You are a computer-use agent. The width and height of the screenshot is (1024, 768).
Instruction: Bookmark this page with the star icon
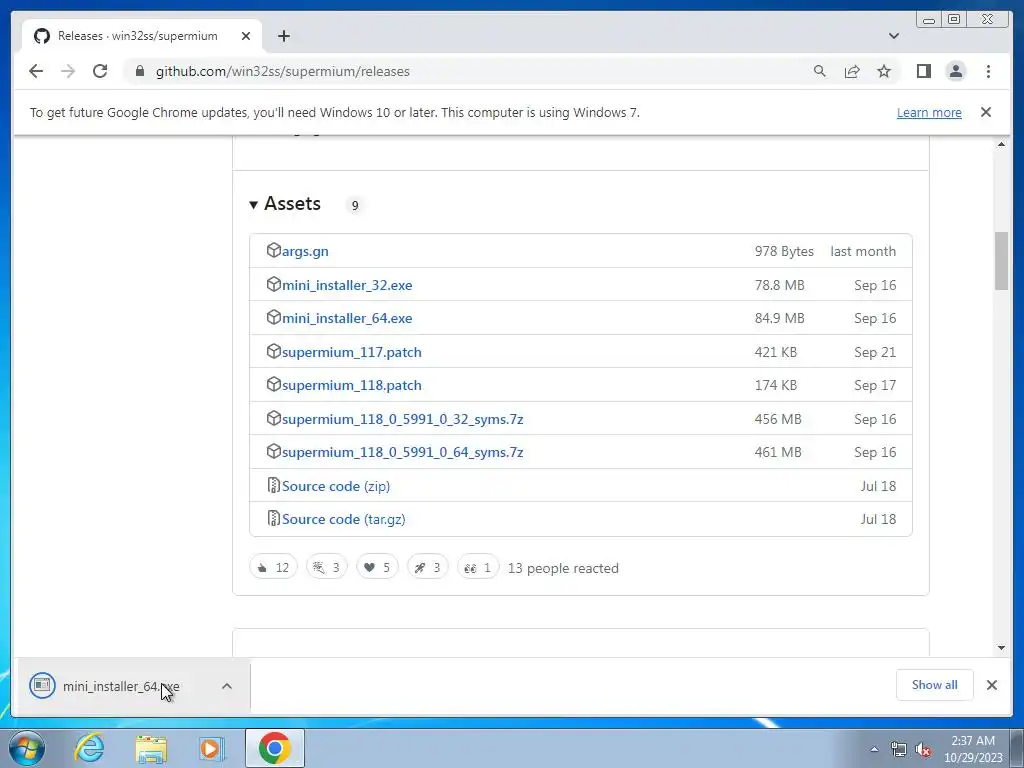(x=884, y=71)
